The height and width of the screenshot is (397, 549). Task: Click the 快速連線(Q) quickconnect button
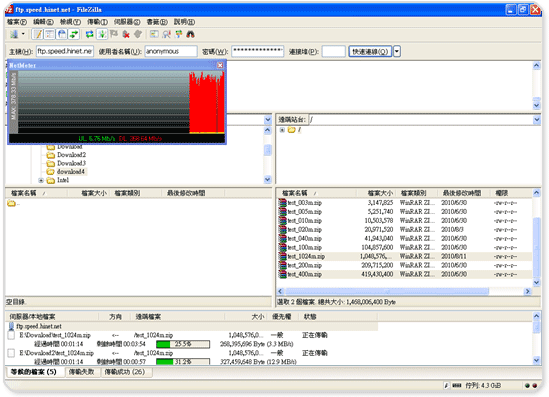(370, 51)
